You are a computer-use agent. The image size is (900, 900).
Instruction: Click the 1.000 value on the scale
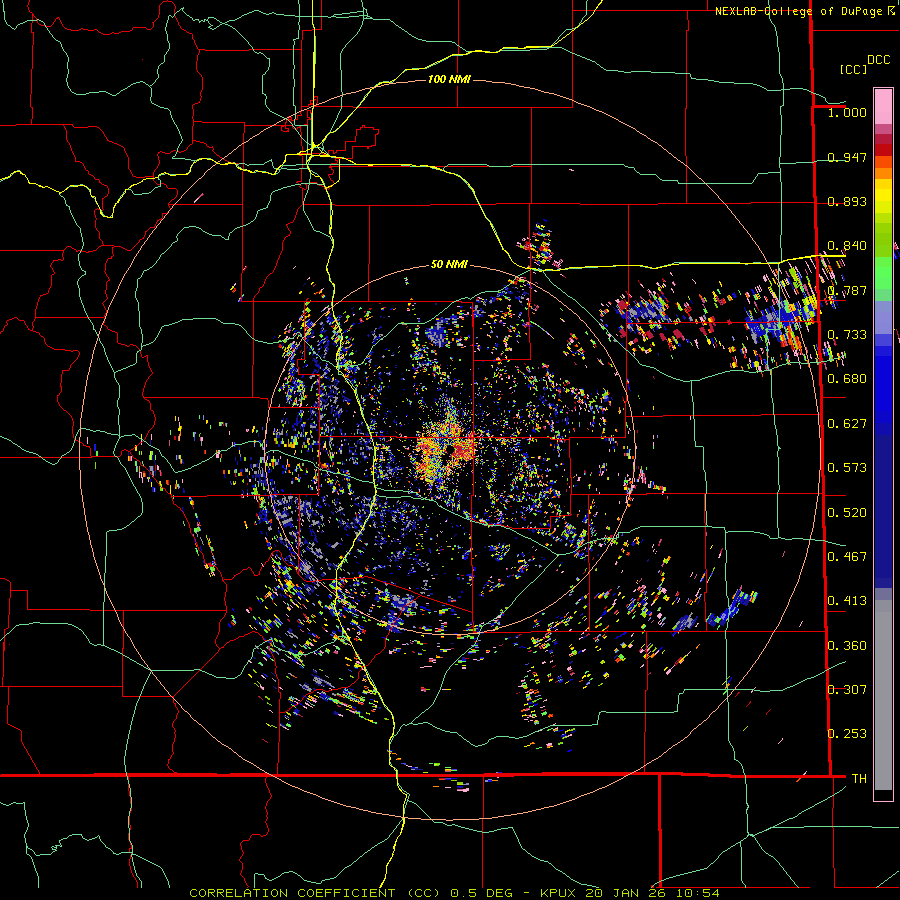pyautogui.click(x=847, y=112)
